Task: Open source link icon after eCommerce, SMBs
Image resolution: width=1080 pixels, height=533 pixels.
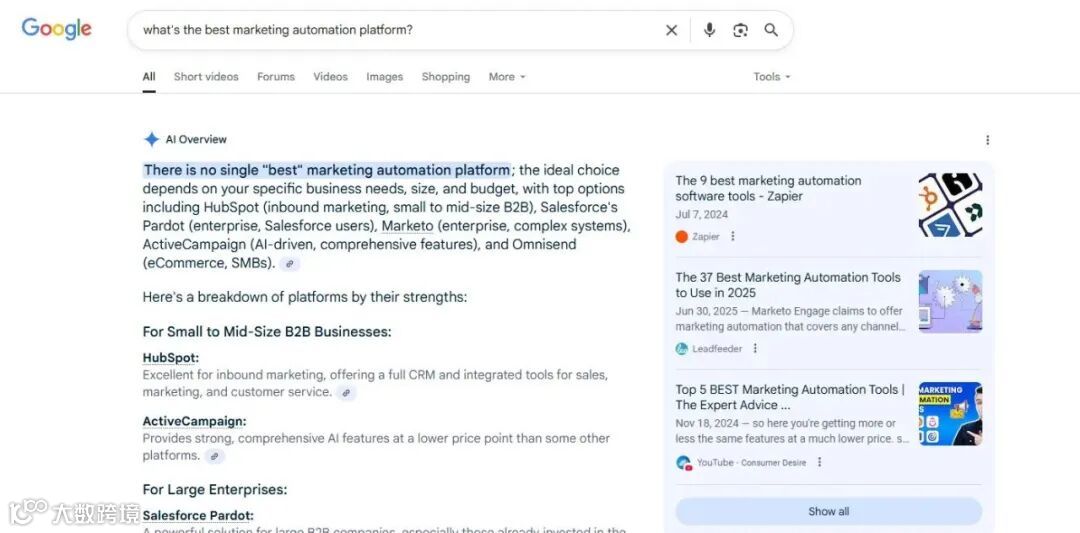Action: tap(290, 263)
